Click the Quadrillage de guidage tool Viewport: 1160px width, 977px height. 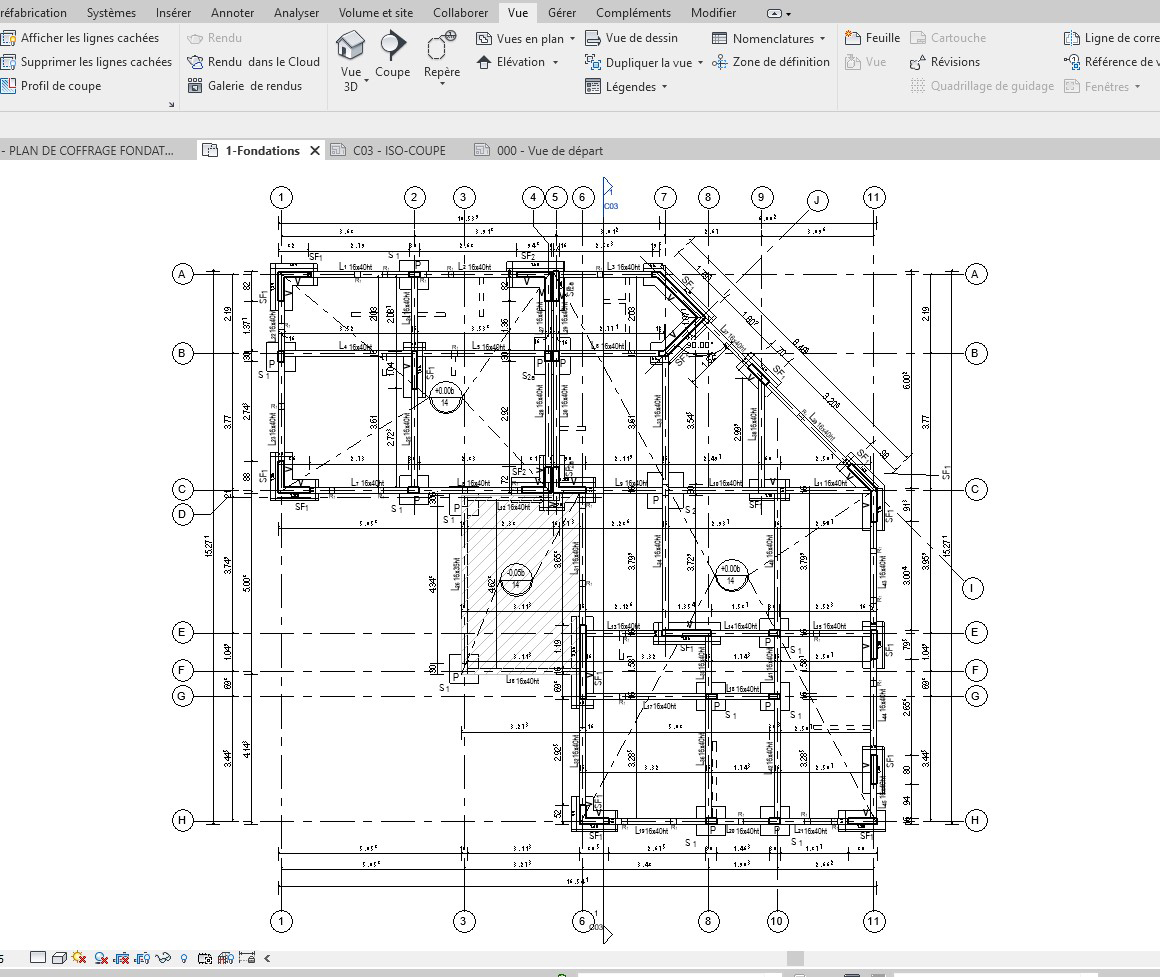[982, 86]
